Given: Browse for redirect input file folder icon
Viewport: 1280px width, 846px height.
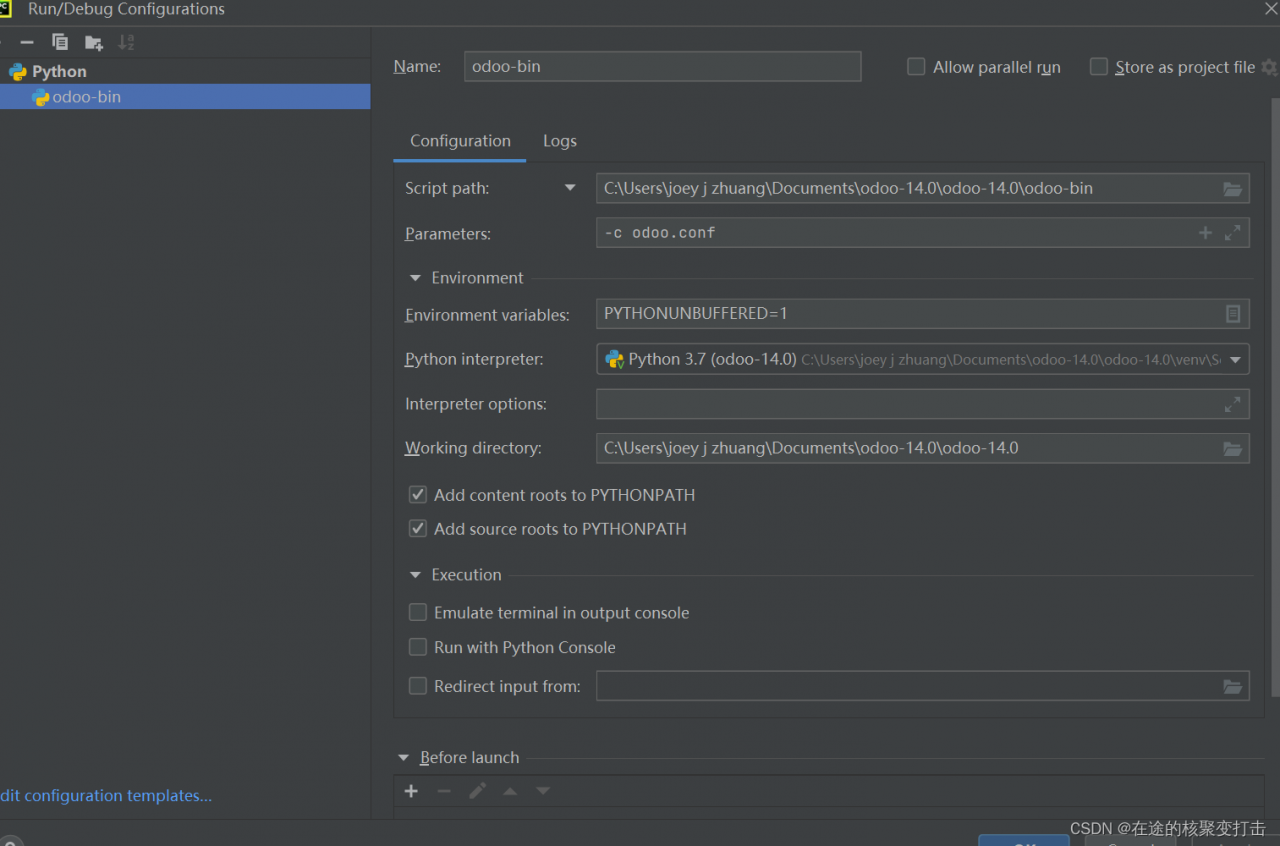Looking at the screenshot, I should click(1232, 687).
